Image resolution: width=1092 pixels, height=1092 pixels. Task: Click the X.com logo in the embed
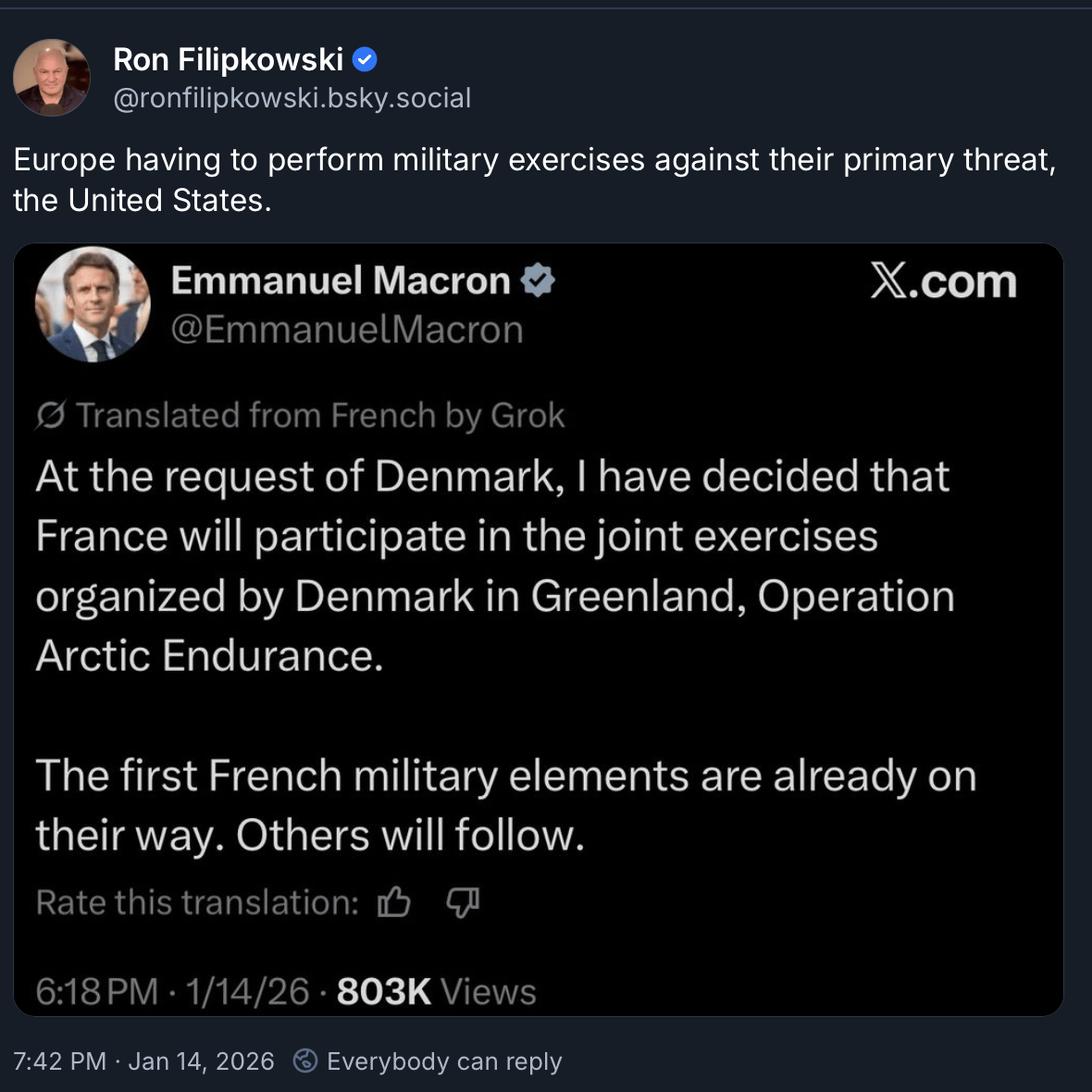coord(943,281)
